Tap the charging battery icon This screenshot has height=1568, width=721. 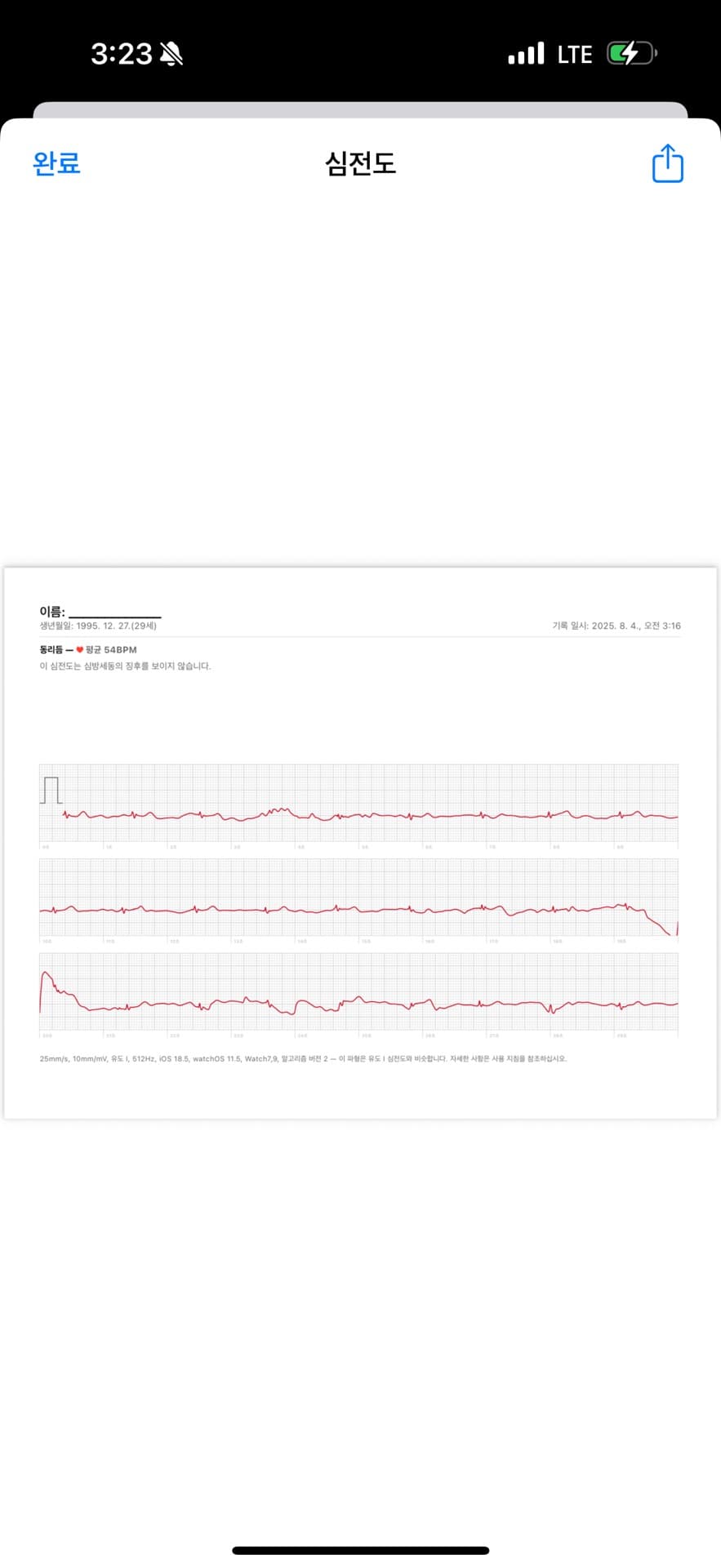(632, 54)
